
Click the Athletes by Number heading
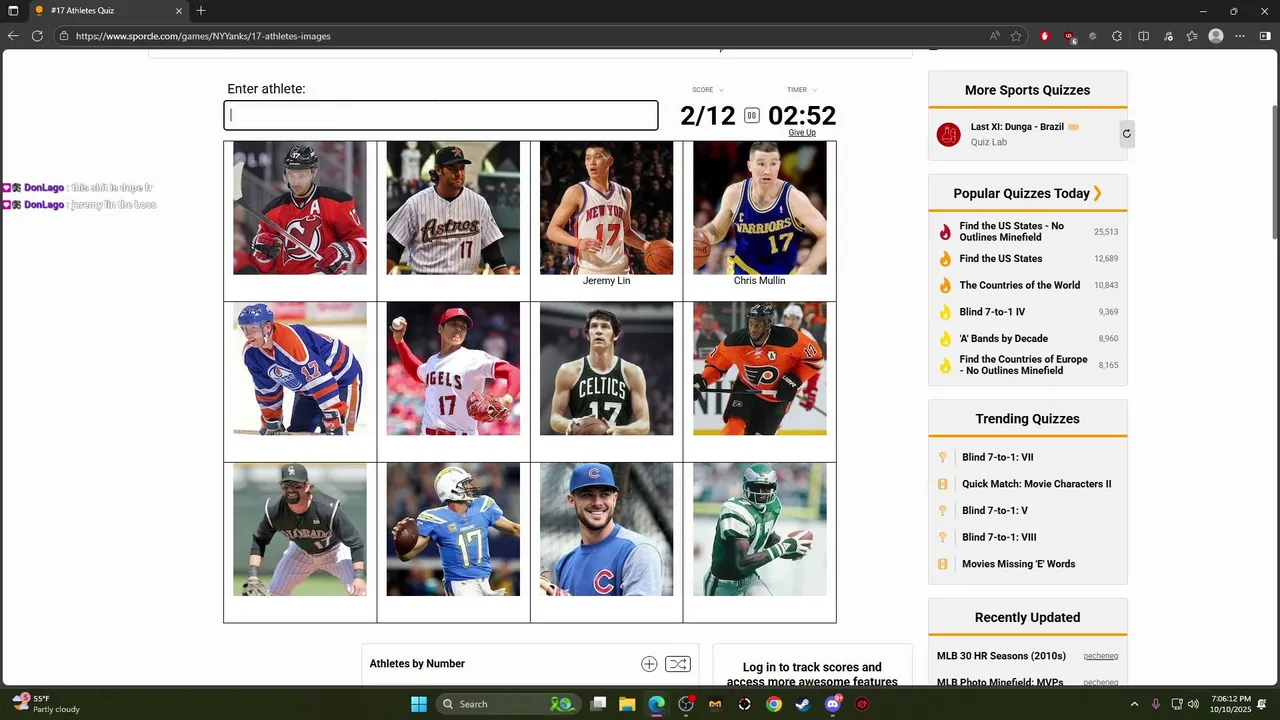(x=417, y=664)
